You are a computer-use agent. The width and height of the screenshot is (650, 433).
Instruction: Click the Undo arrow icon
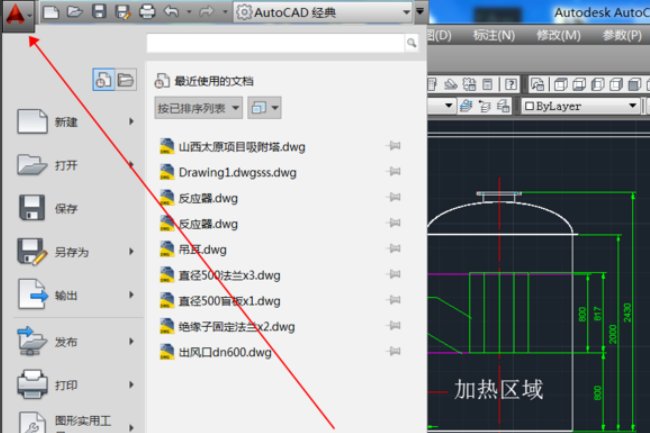[x=171, y=12]
